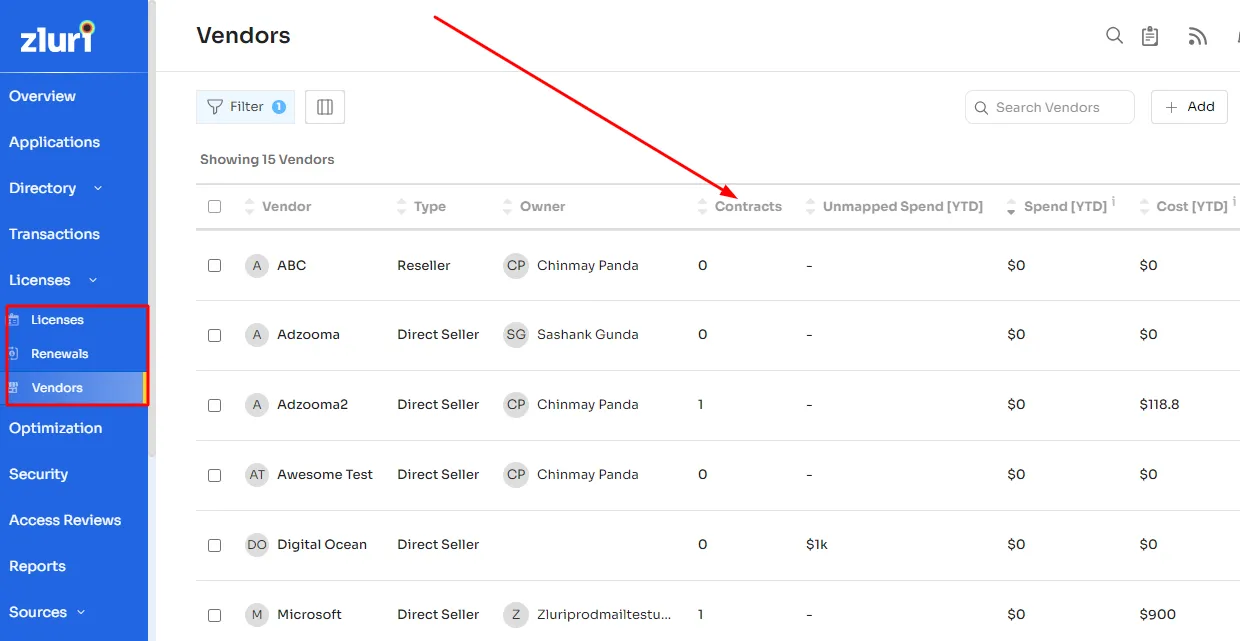Click the $900 cost for Microsoft
The width and height of the screenshot is (1240, 641).
pyautogui.click(x=1157, y=615)
